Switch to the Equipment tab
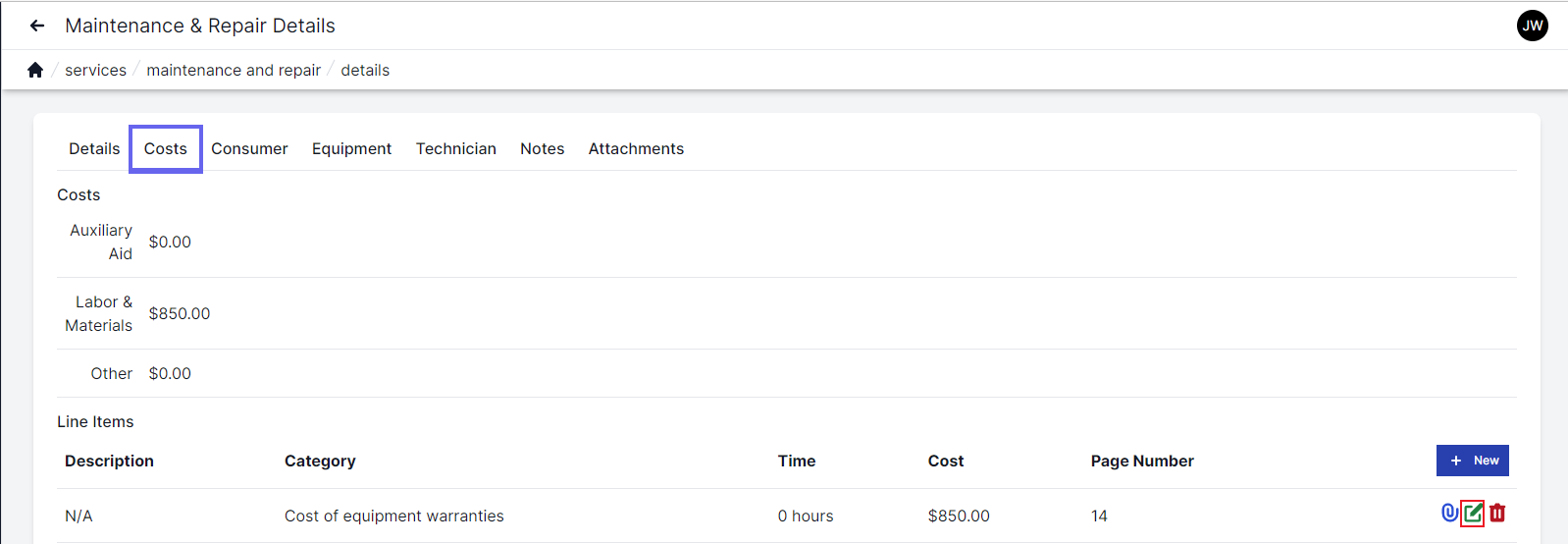The height and width of the screenshot is (544, 1568). [351, 148]
